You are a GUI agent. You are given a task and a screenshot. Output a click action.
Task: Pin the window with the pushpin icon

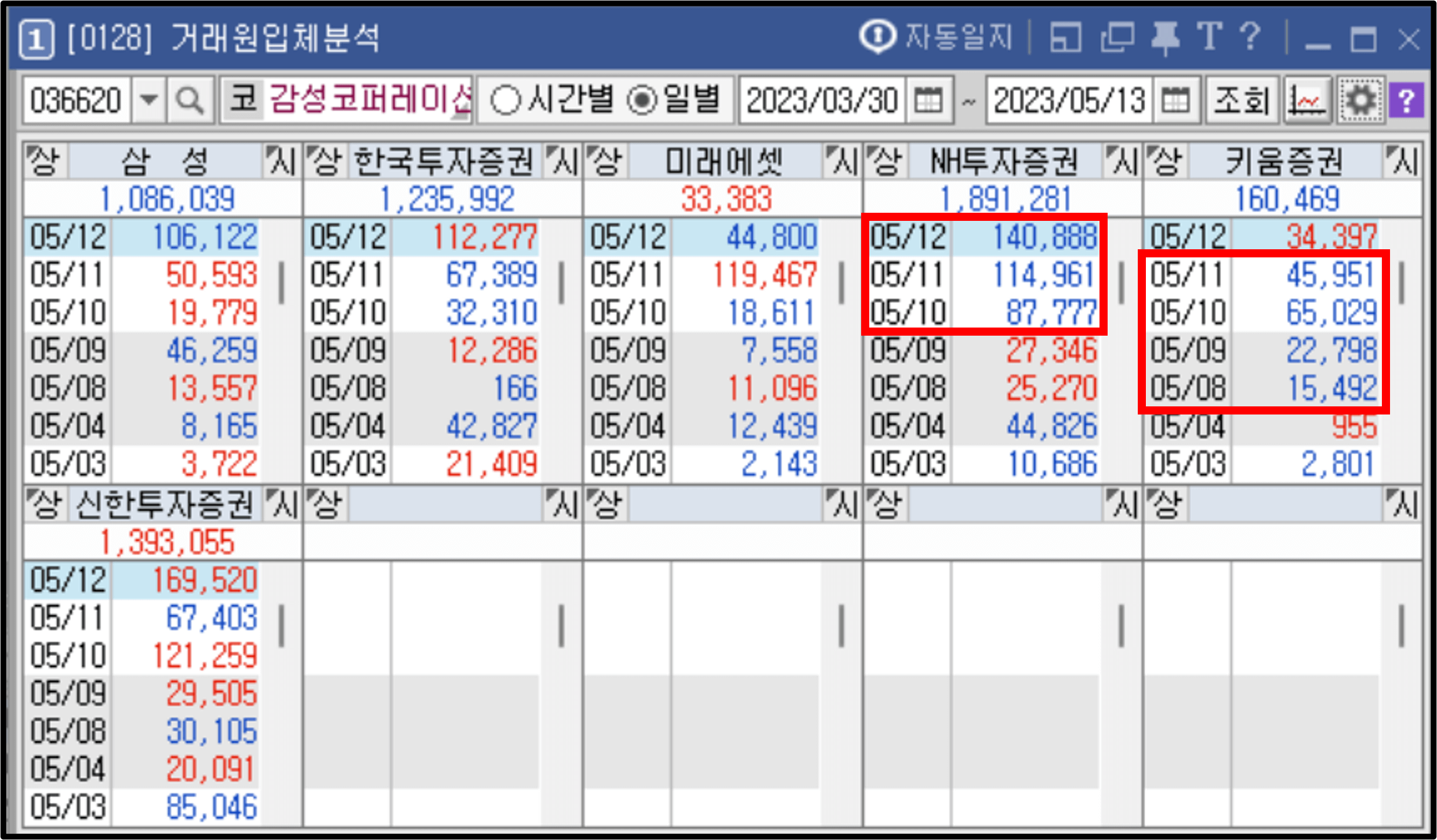point(1166,39)
